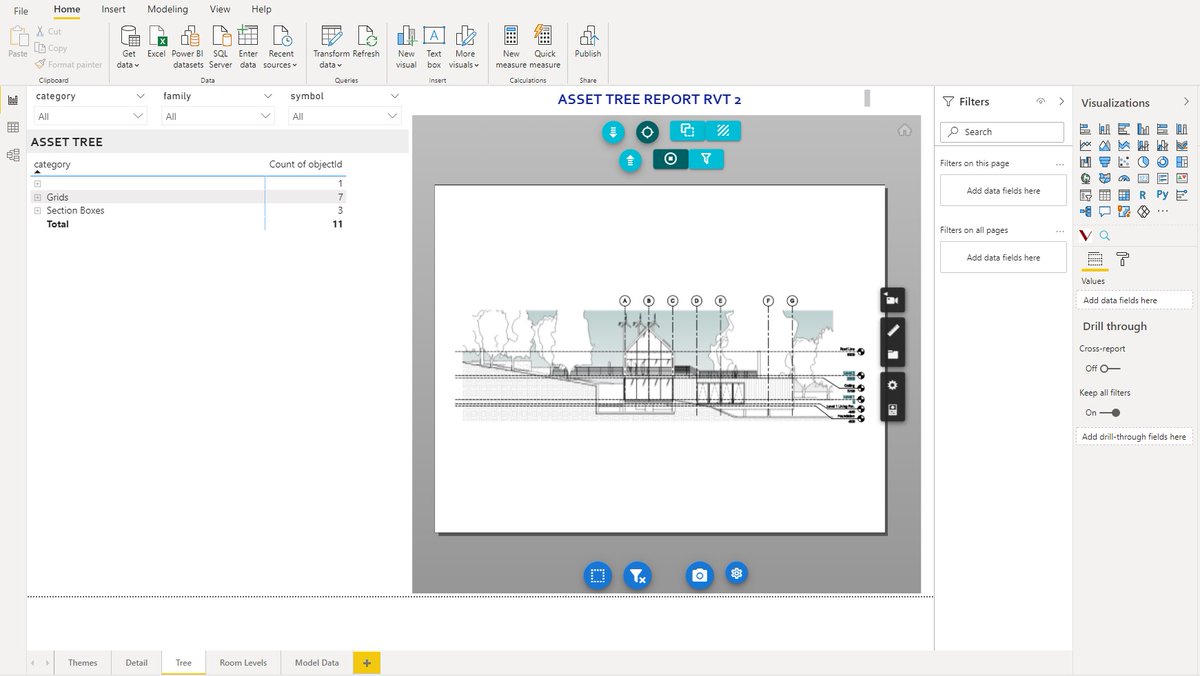Toggle Keep all filters switch

[x=1110, y=412]
